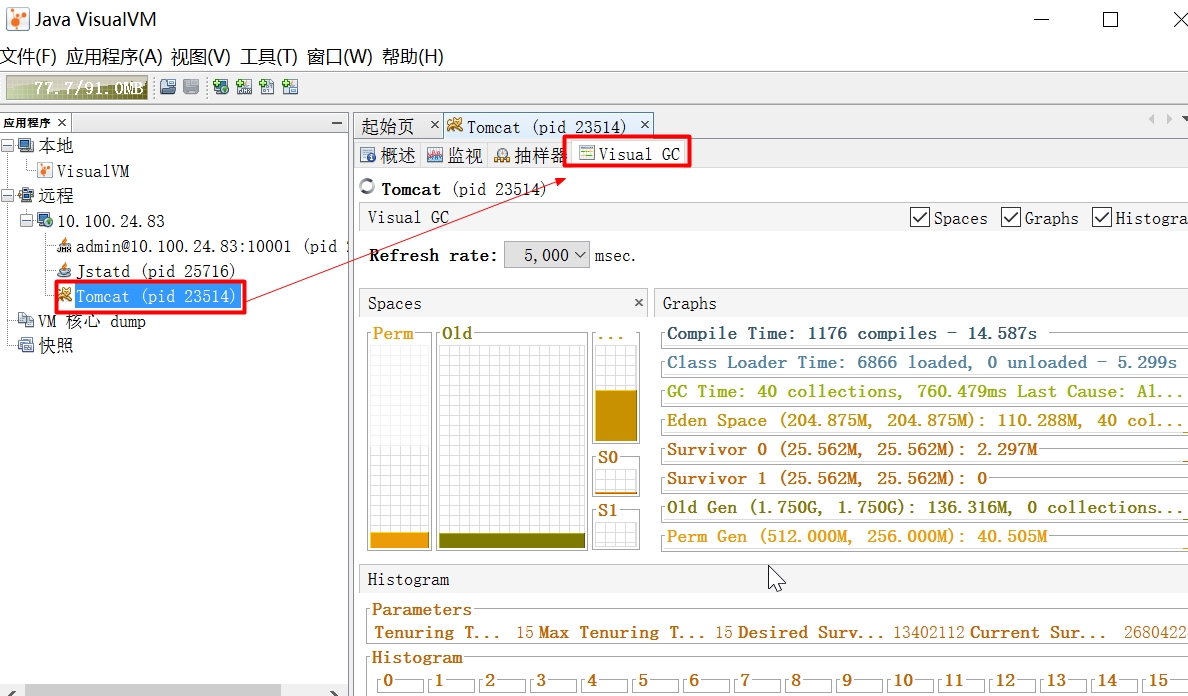Click the Perm Gen graph label
Image resolution: width=1188 pixels, height=696 pixels.
[857, 536]
